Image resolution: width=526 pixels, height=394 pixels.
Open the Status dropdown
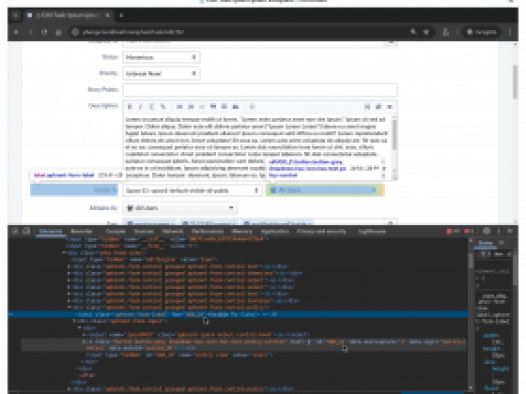click(x=161, y=57)
